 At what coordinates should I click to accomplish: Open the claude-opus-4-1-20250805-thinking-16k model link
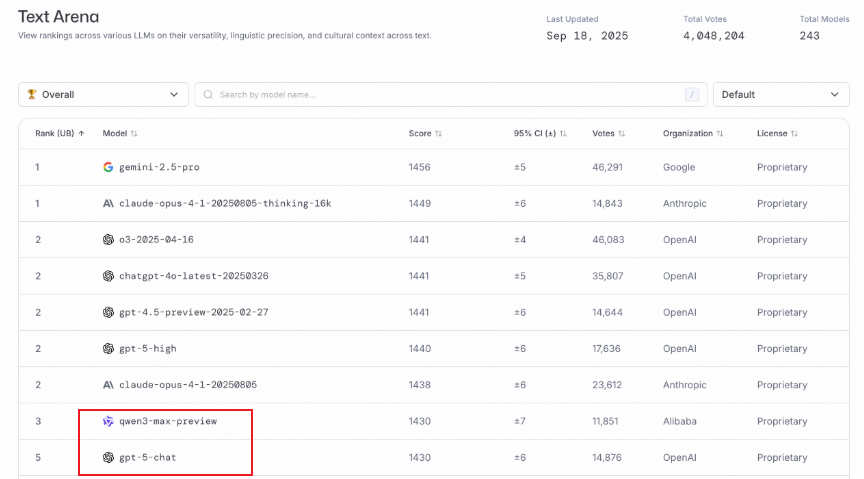[225, 203]
